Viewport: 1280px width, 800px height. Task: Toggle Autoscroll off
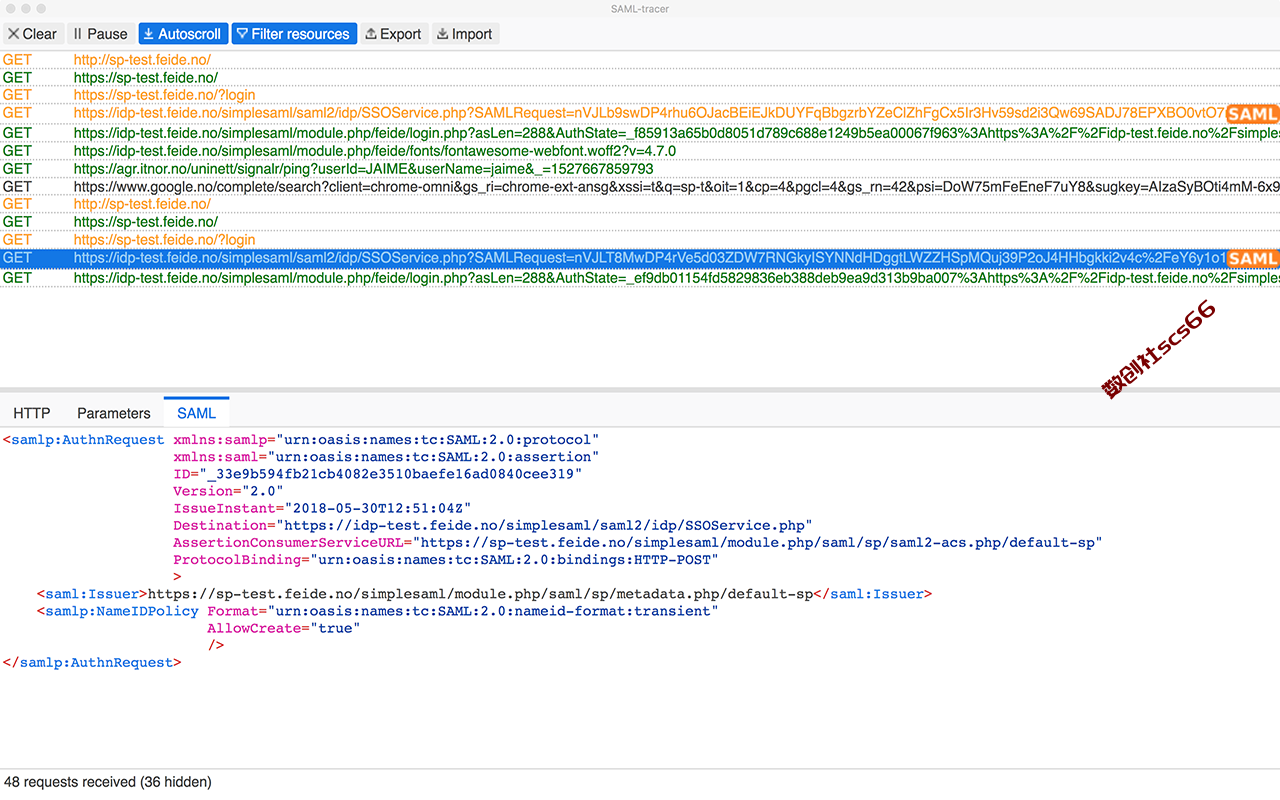coord(183,34)
